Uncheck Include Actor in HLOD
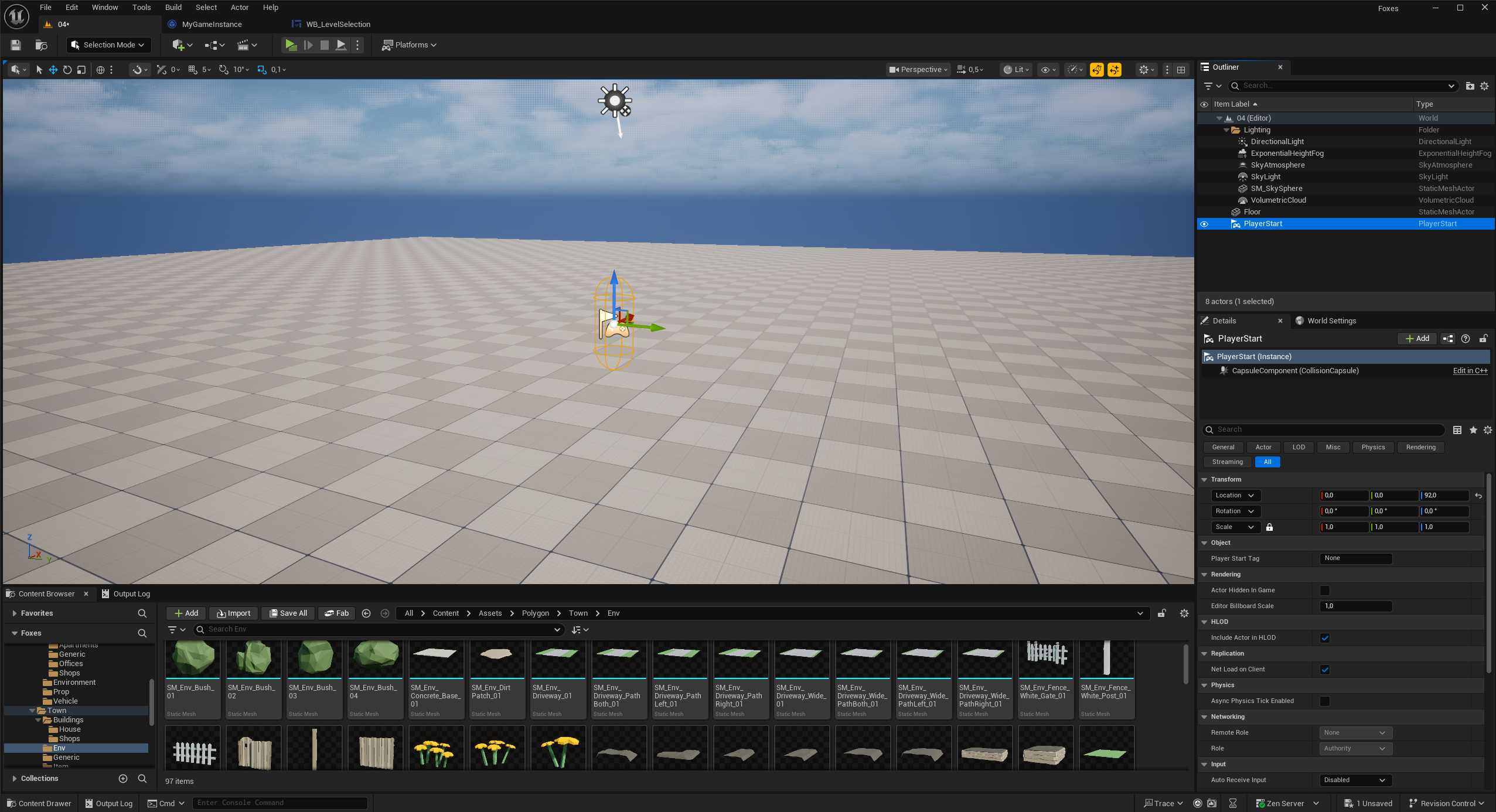This screenshot has width=1496, height=812. 1325,638
